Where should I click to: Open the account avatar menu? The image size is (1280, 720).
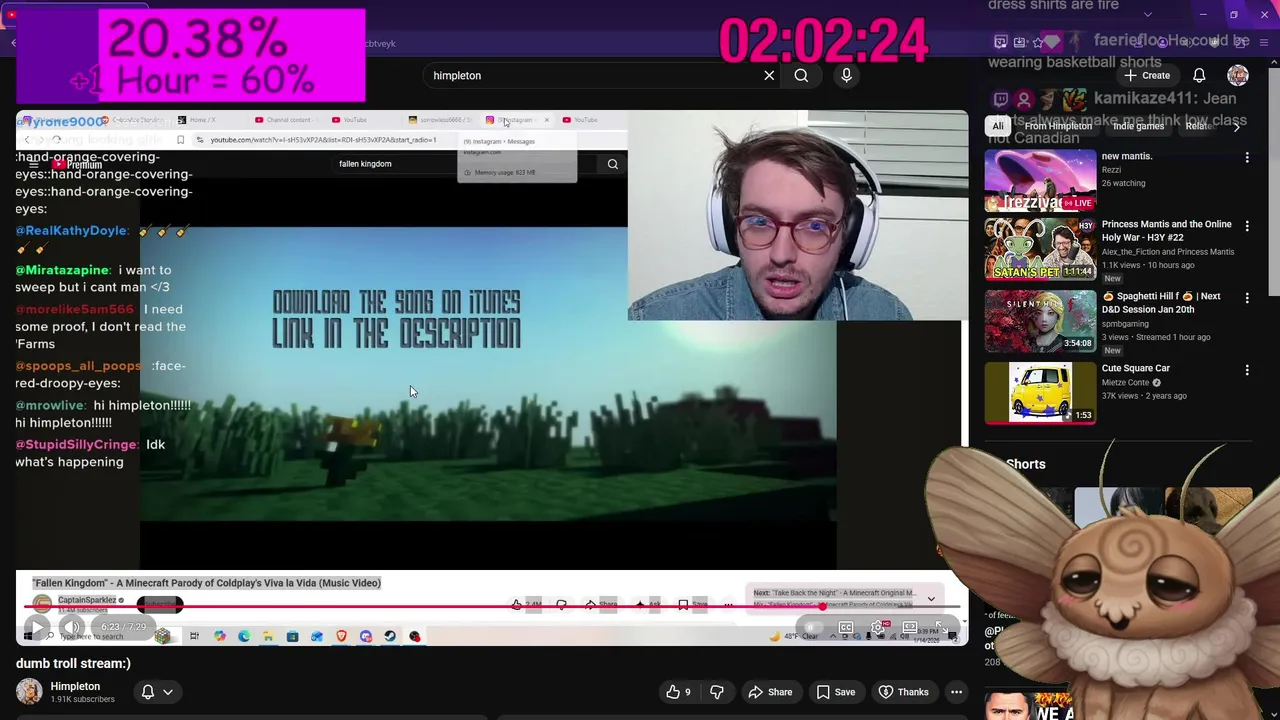[1238, 75]
